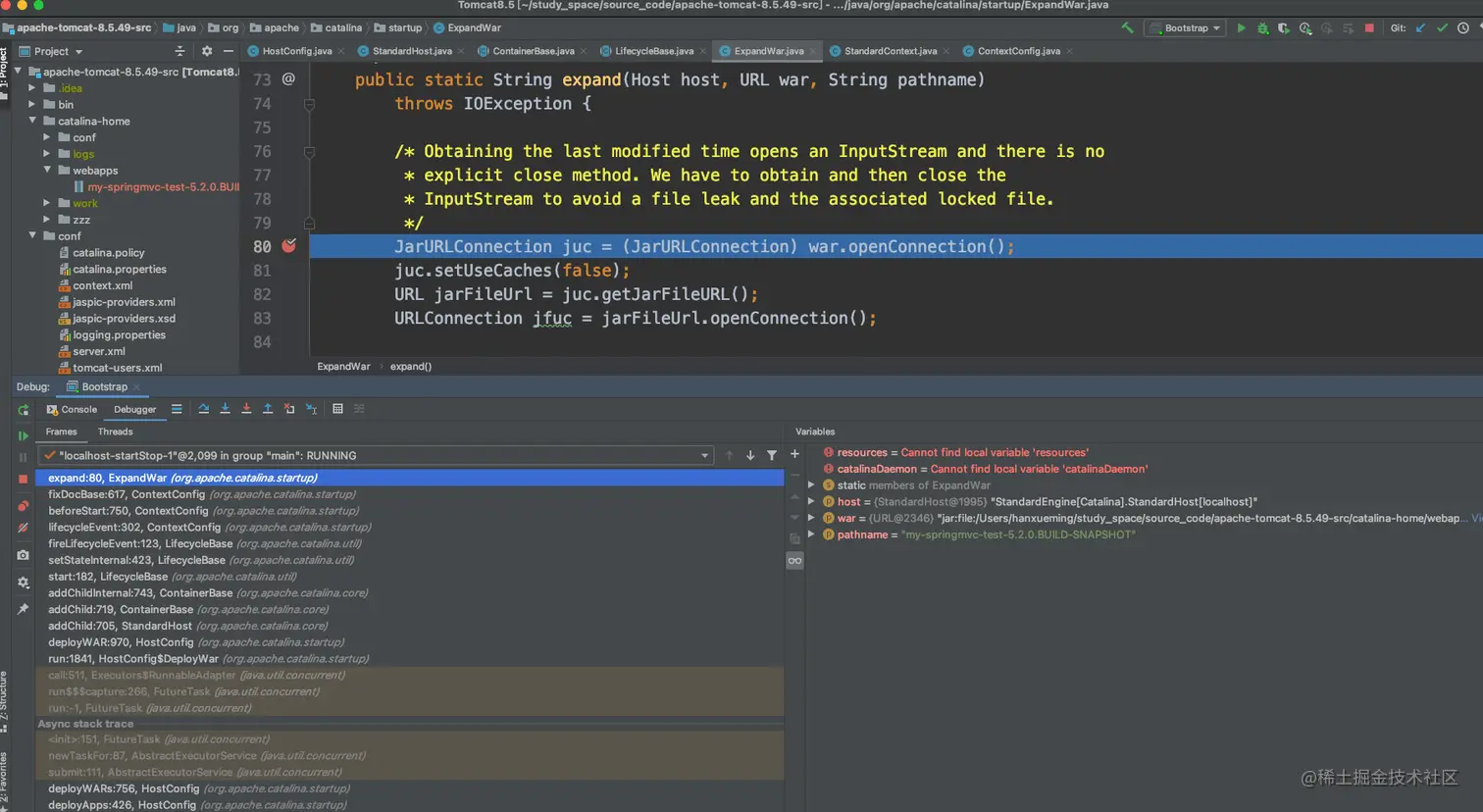Show Git history clock icon

tap(1463, 27)
